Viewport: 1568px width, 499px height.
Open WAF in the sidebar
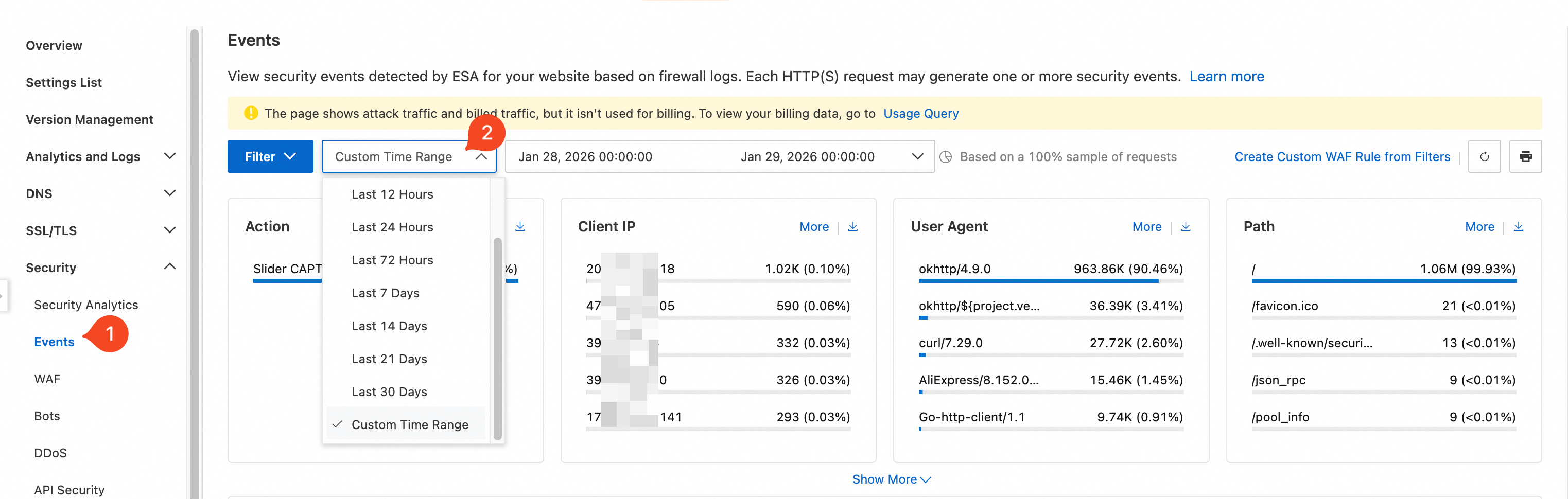[47, 379]
